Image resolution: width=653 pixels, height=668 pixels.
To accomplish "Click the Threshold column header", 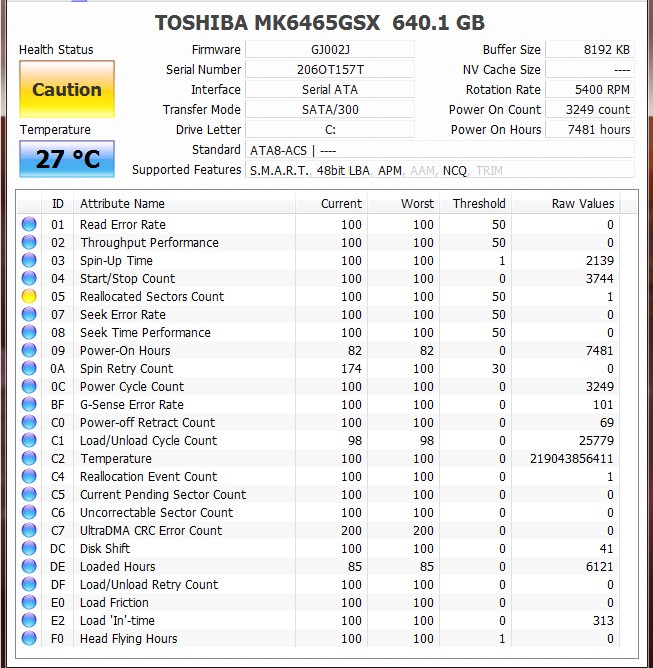I will pyautogui.click(x=475, y=204).
